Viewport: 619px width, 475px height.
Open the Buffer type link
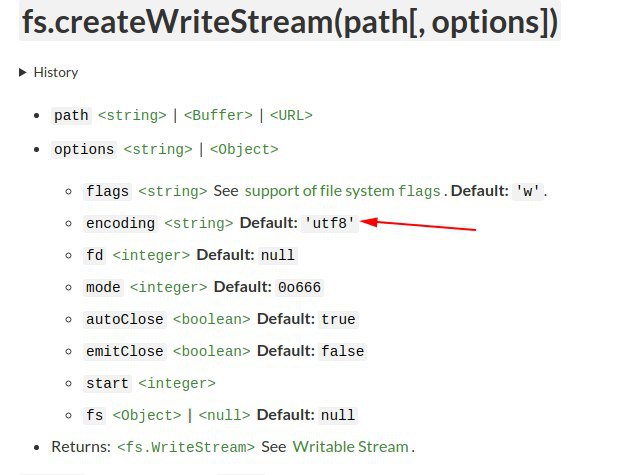pyautogui.click(x=218, y=115)
